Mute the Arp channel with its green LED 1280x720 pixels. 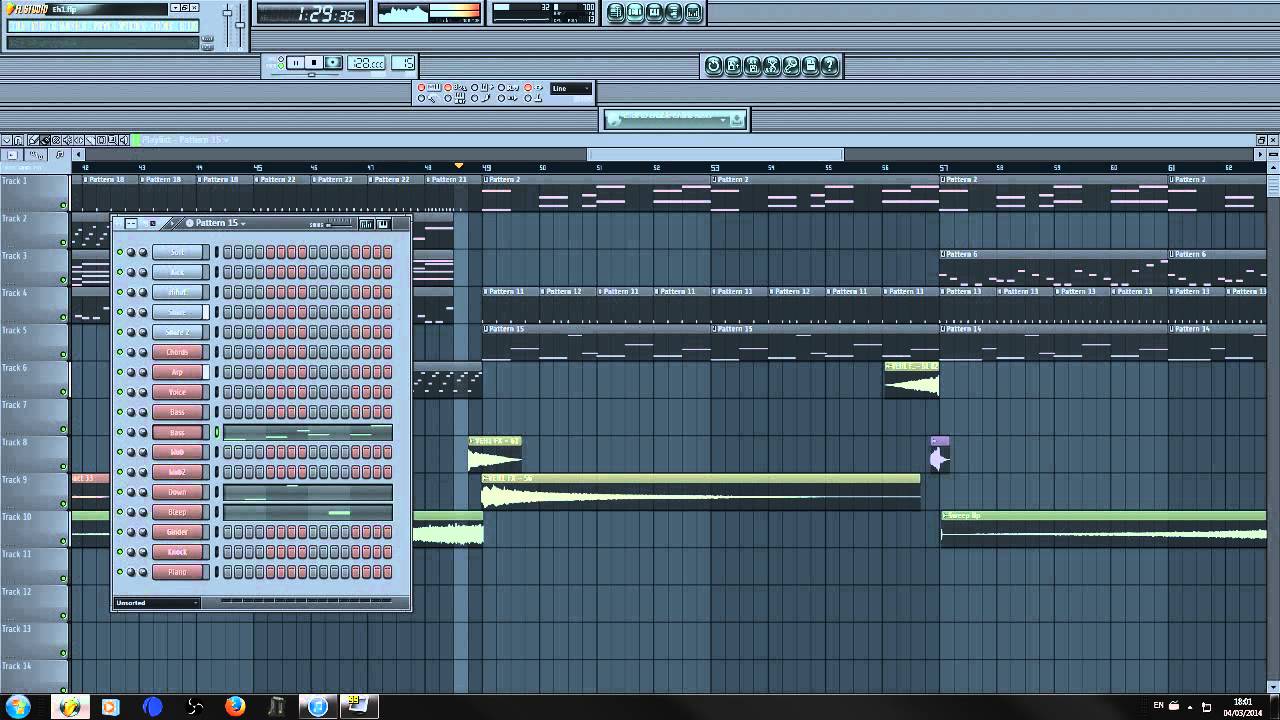click(x=120, y=372)
